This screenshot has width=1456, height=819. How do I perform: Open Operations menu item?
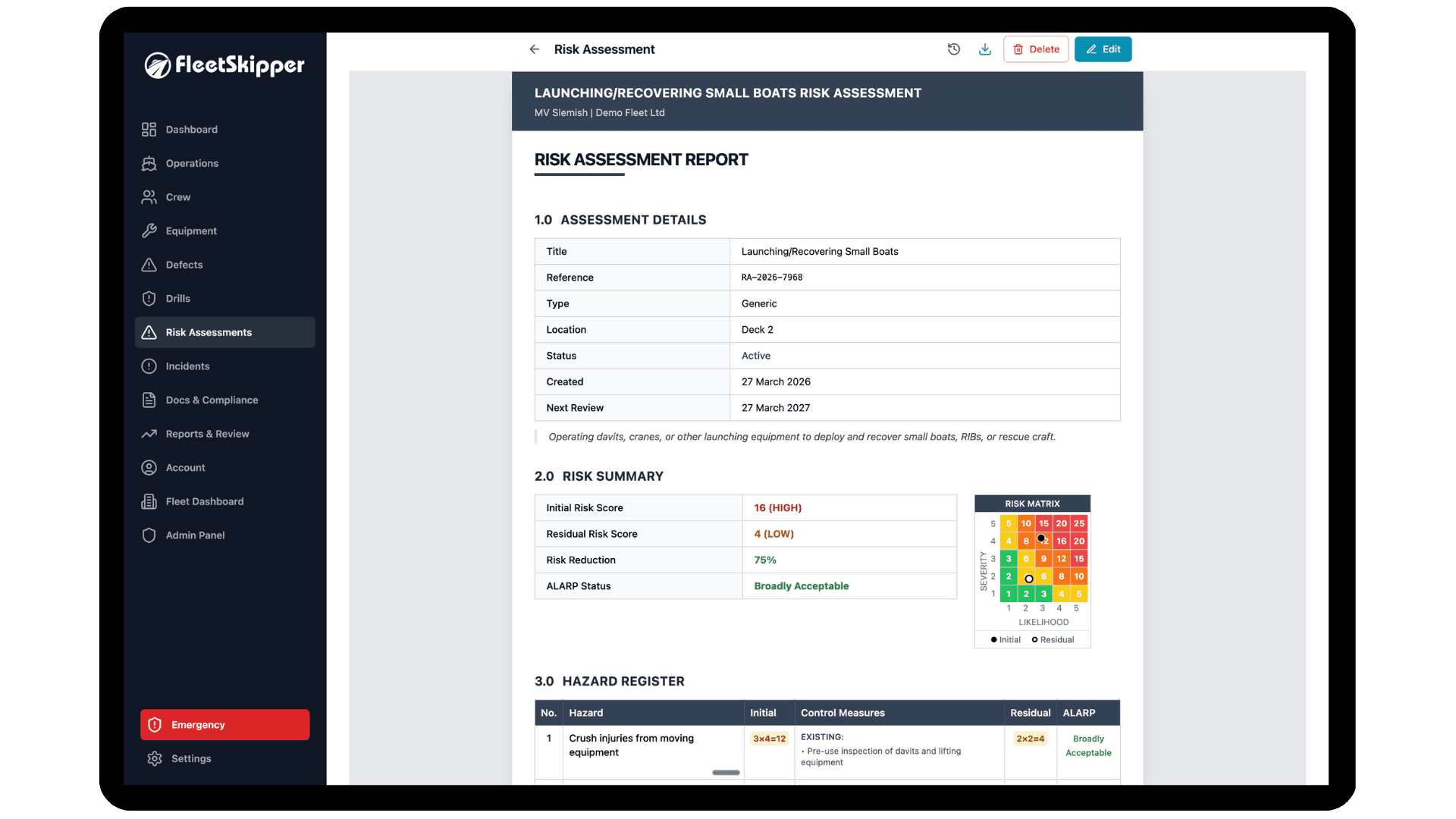point(225,163)
